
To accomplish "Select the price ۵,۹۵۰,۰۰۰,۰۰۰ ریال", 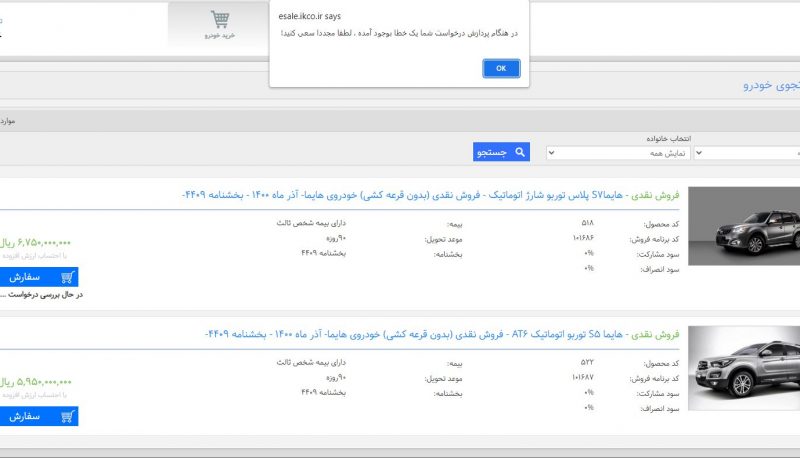I will coord(36,381).
